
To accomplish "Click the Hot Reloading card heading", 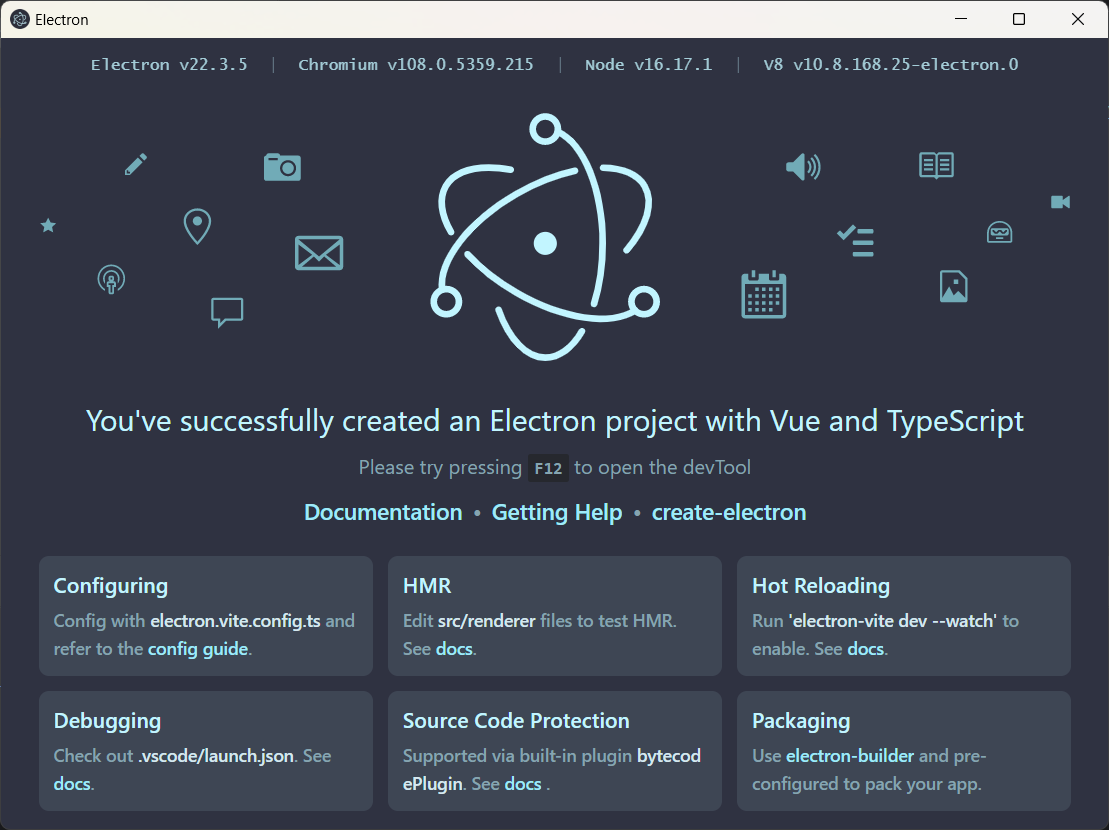I will tap(820, 586).
